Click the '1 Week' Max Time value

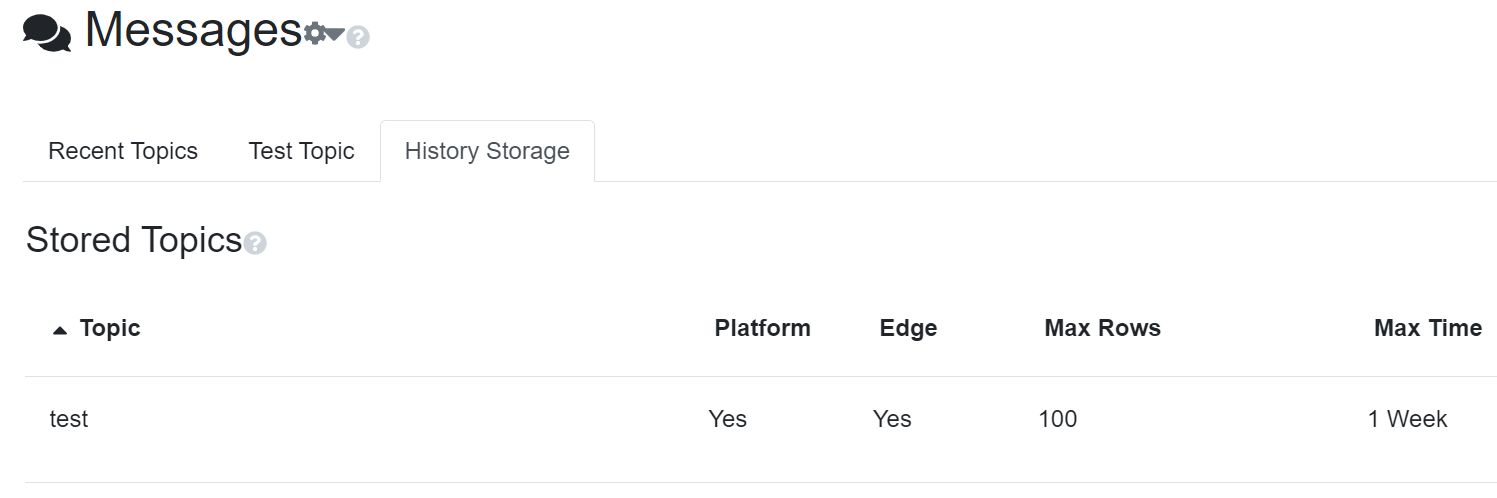(1407, 419)
